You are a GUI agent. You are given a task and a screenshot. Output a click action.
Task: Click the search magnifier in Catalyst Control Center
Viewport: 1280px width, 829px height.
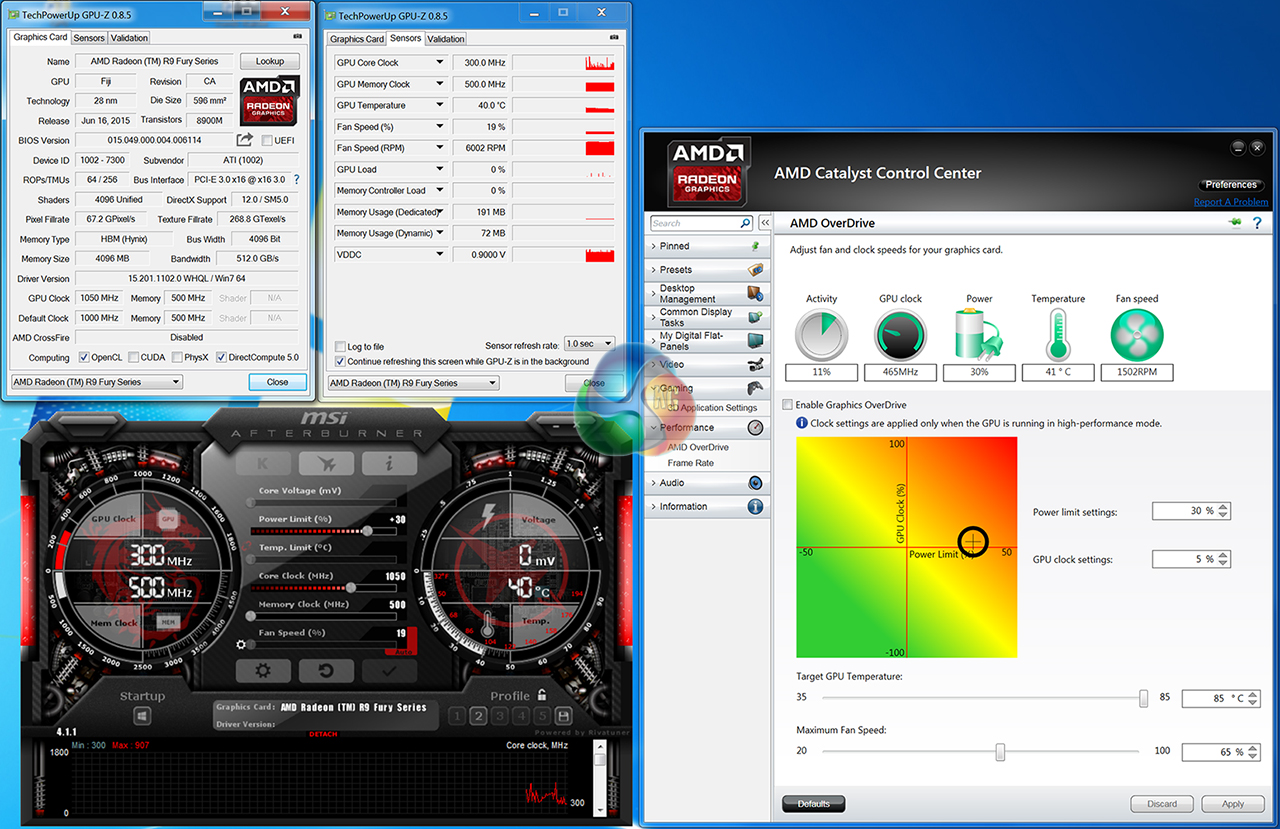(x=745, y=223)
